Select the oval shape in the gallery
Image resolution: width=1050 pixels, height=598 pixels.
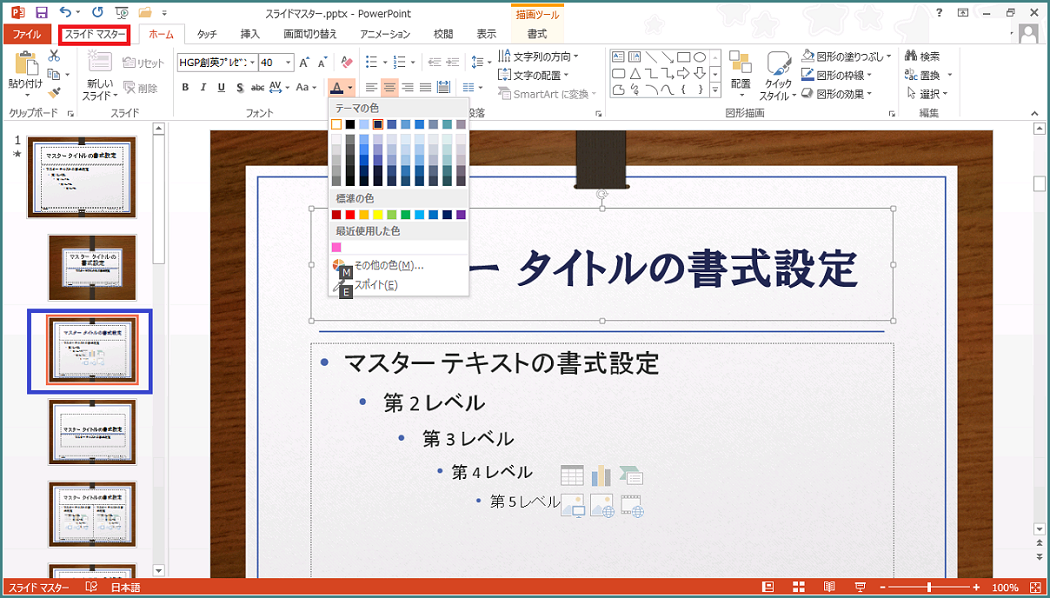pos(699,57)
